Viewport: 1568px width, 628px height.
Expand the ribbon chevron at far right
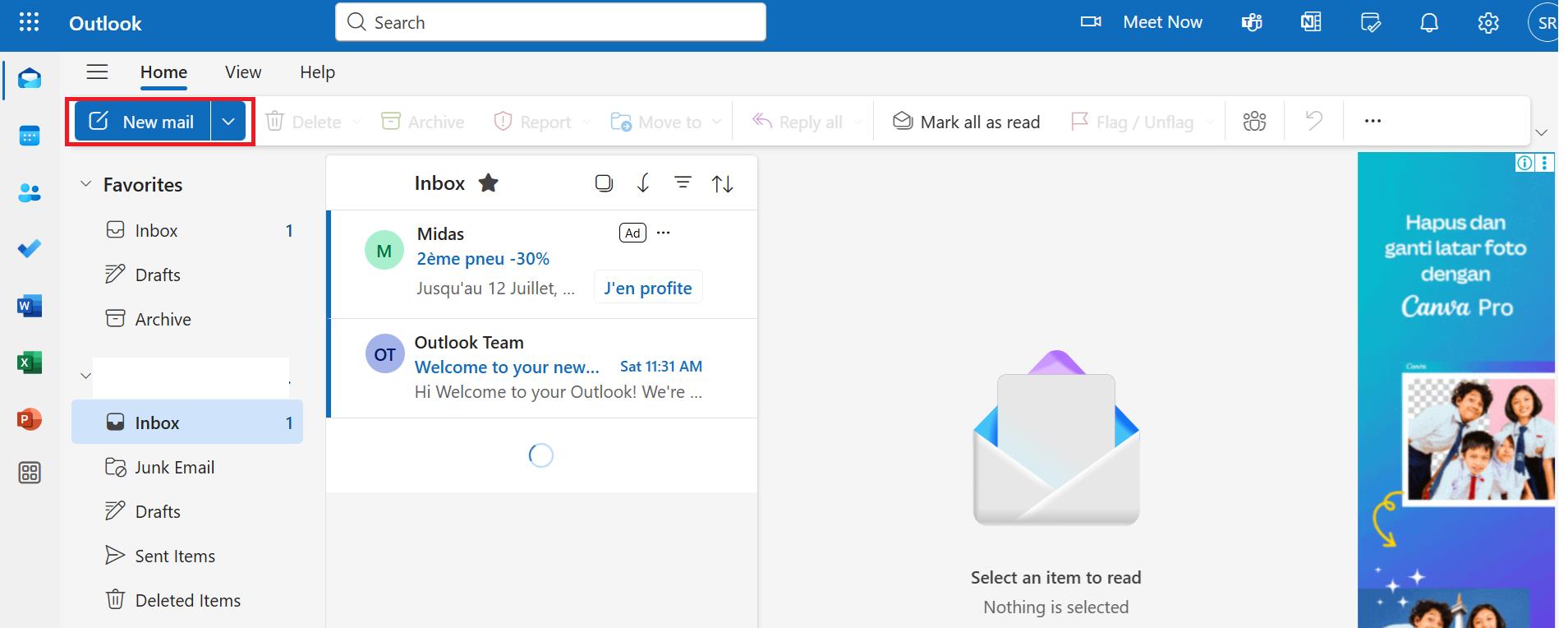[x=1542, y=132]
